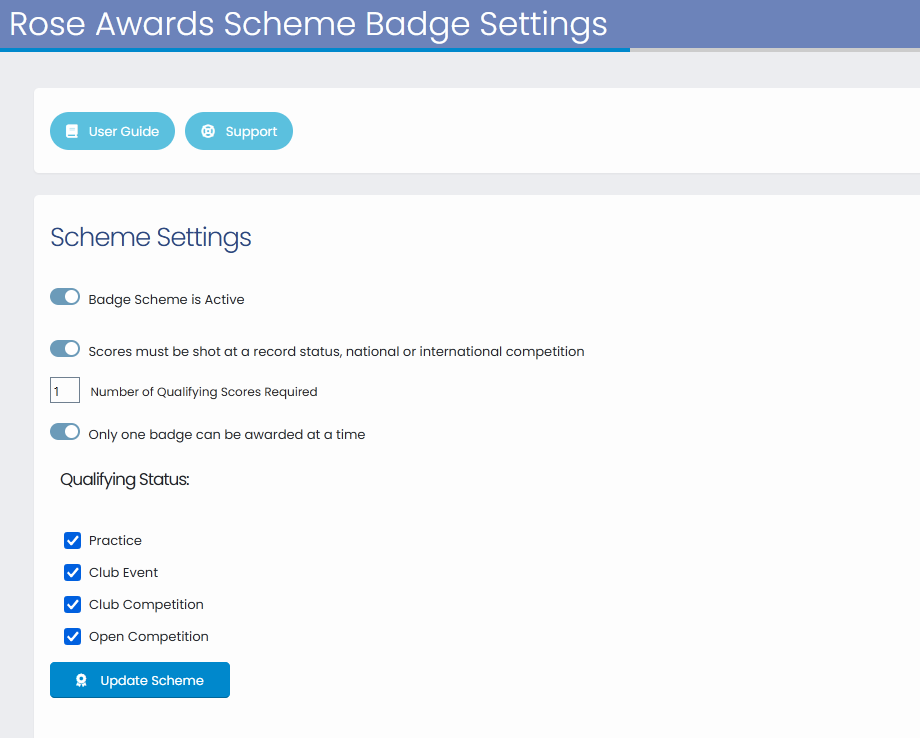Uncheck the Club Event checkbox
This screenshot has height=738, width=920.
(72, 572)
